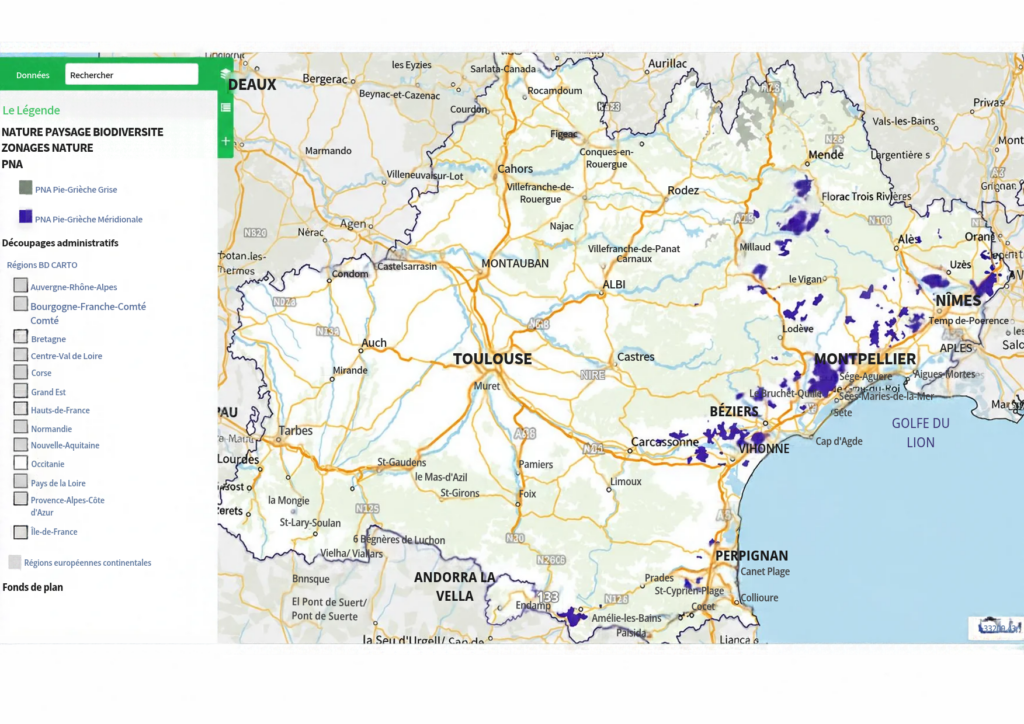The image size is (1024, 724).
Task: Click the blue Pie-Grièche Méridionale swatch
Action: tap(25, 216)
